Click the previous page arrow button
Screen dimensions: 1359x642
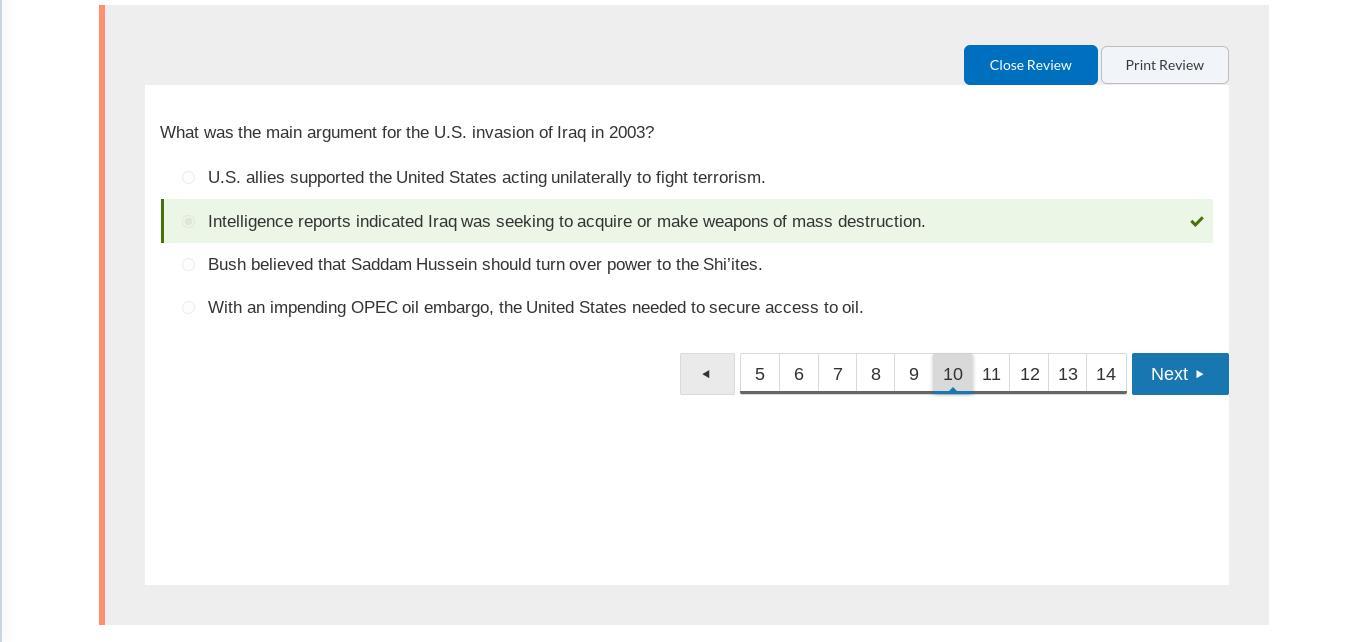pyautogui.click(x=707, y=374)
